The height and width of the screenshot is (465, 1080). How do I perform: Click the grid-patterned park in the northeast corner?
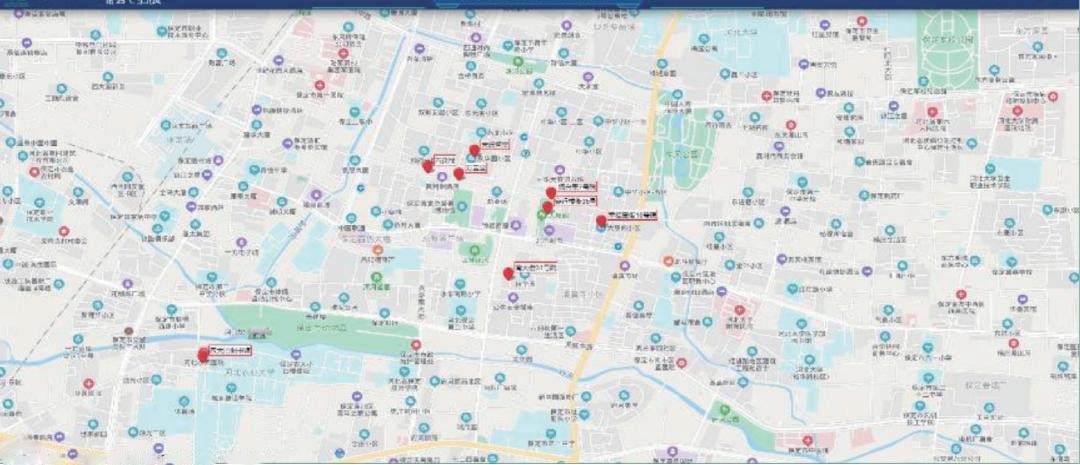click(946, 56)
